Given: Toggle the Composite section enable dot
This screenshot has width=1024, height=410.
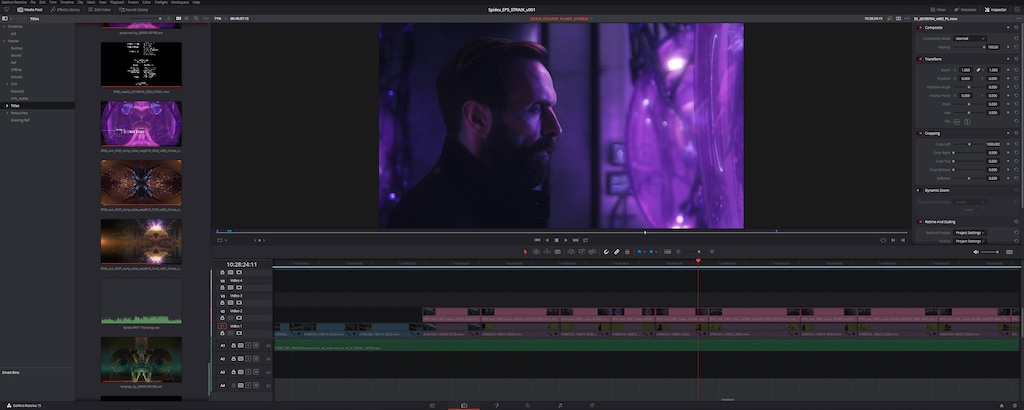Looking at the screenshot, I should pos(920,27).
